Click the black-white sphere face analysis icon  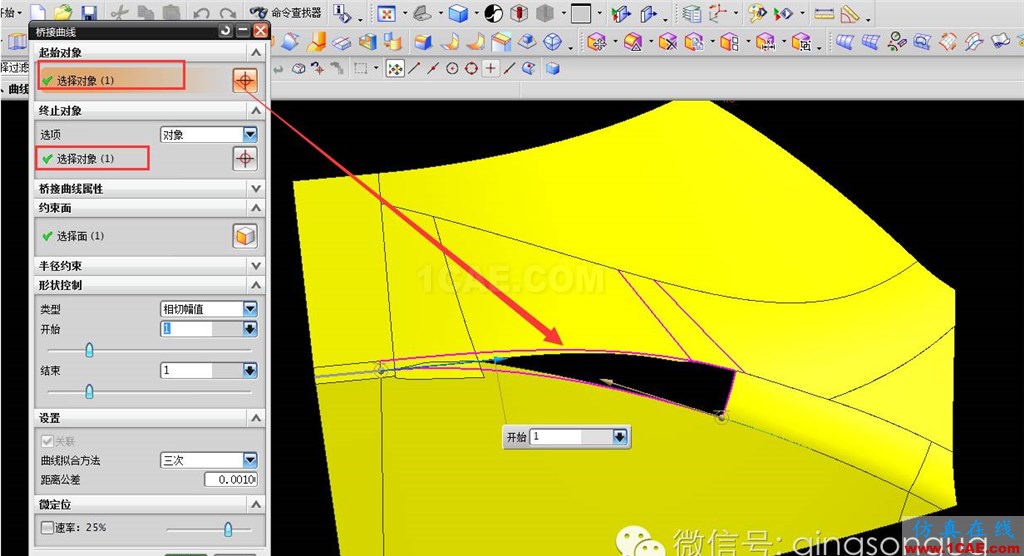pyautogui.click(x=494, y=13)
